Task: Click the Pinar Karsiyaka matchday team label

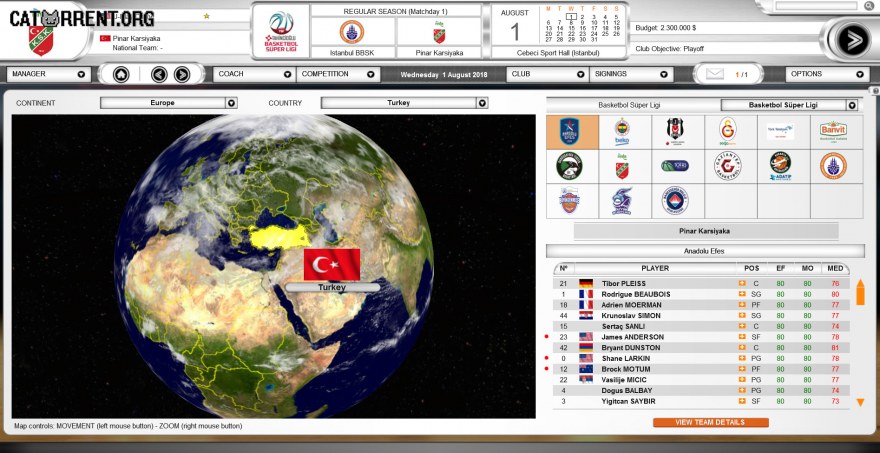Action: [439, 53]
